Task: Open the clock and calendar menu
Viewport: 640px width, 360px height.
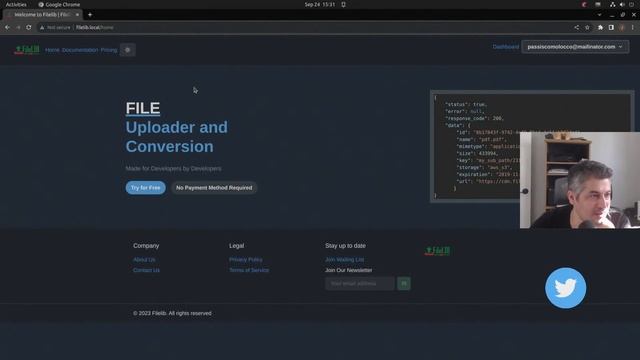Action: coord(320,4)
